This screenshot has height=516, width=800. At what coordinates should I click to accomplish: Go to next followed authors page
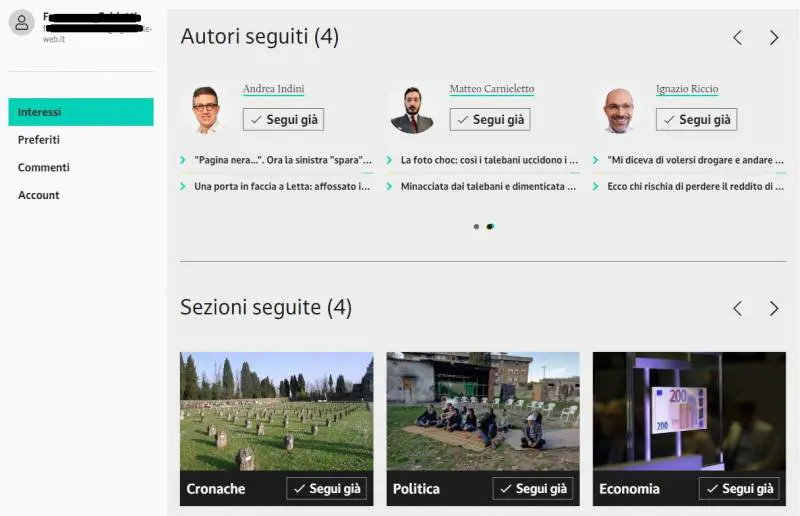(x=773, y=38)
